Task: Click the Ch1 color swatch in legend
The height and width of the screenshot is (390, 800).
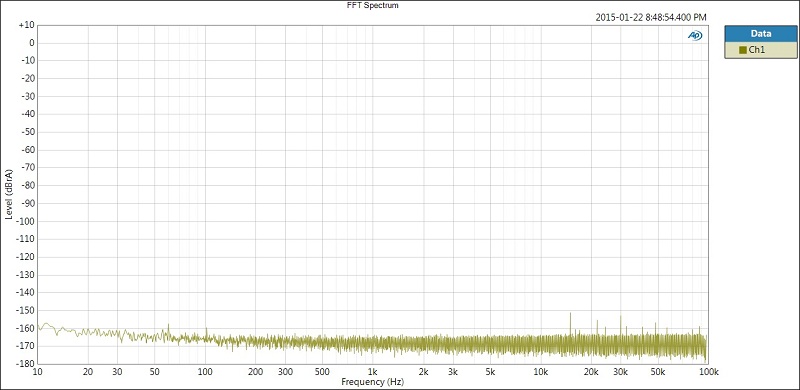Action: 742,50
